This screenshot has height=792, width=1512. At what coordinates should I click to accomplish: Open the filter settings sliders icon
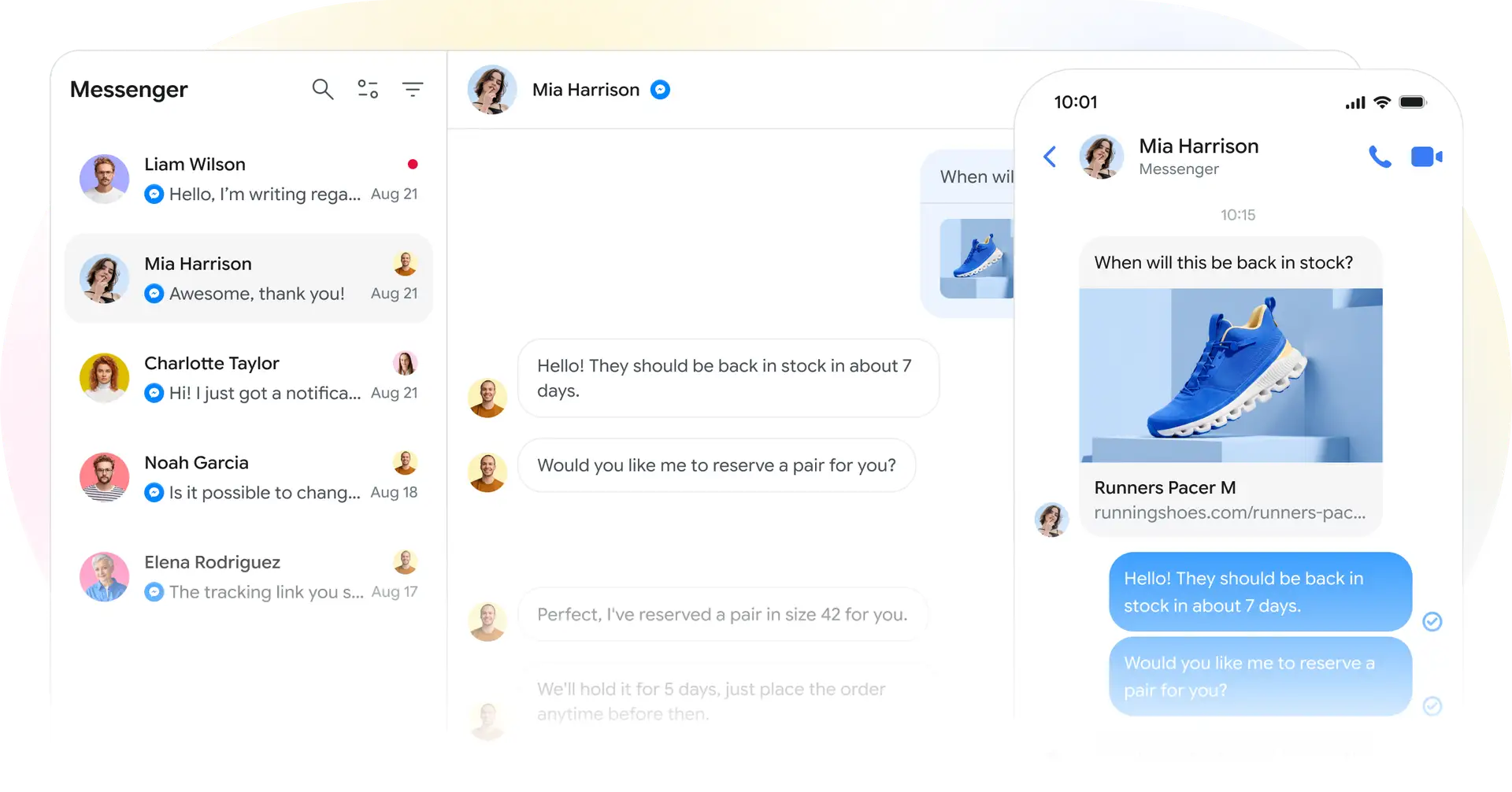(368, 89)
